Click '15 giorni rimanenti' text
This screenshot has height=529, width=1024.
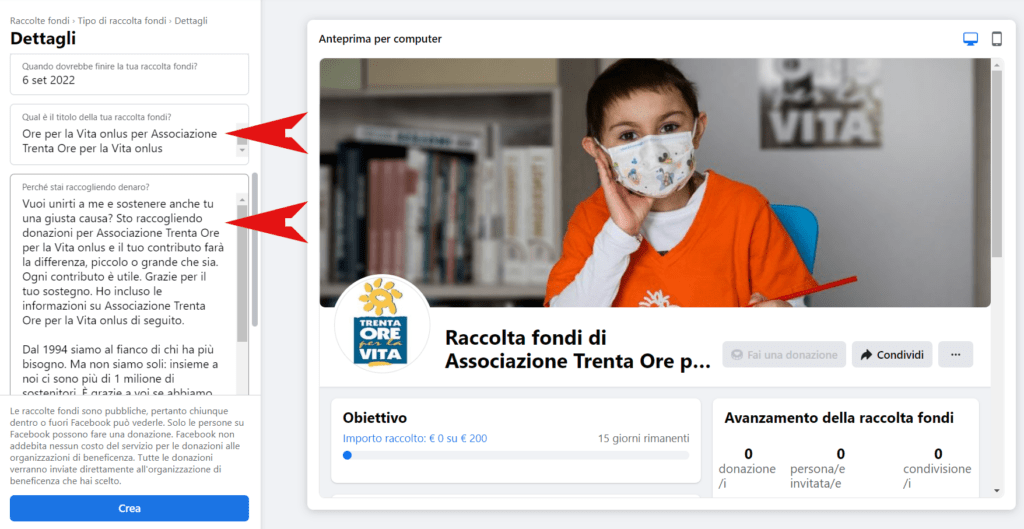[643, 438]
